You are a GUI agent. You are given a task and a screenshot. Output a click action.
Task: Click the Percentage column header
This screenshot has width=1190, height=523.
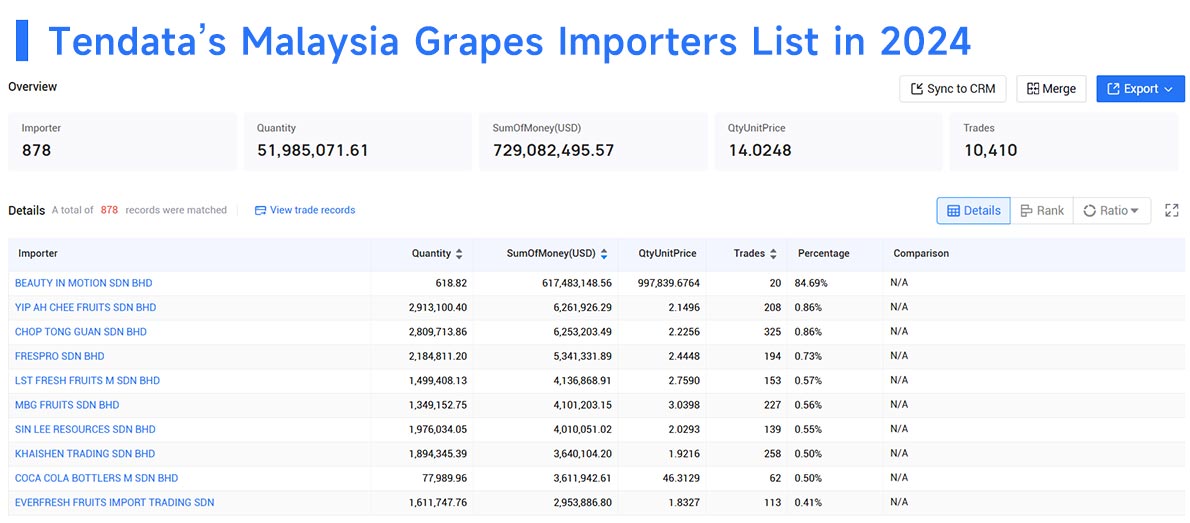click(x=823, y=254)
